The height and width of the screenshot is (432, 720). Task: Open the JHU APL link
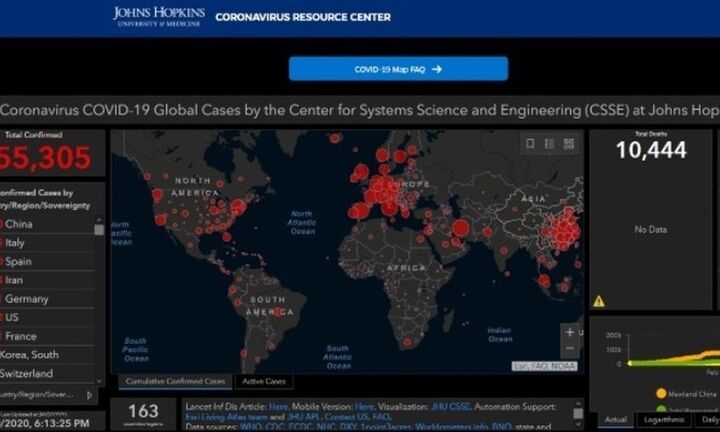pos(303,417)
